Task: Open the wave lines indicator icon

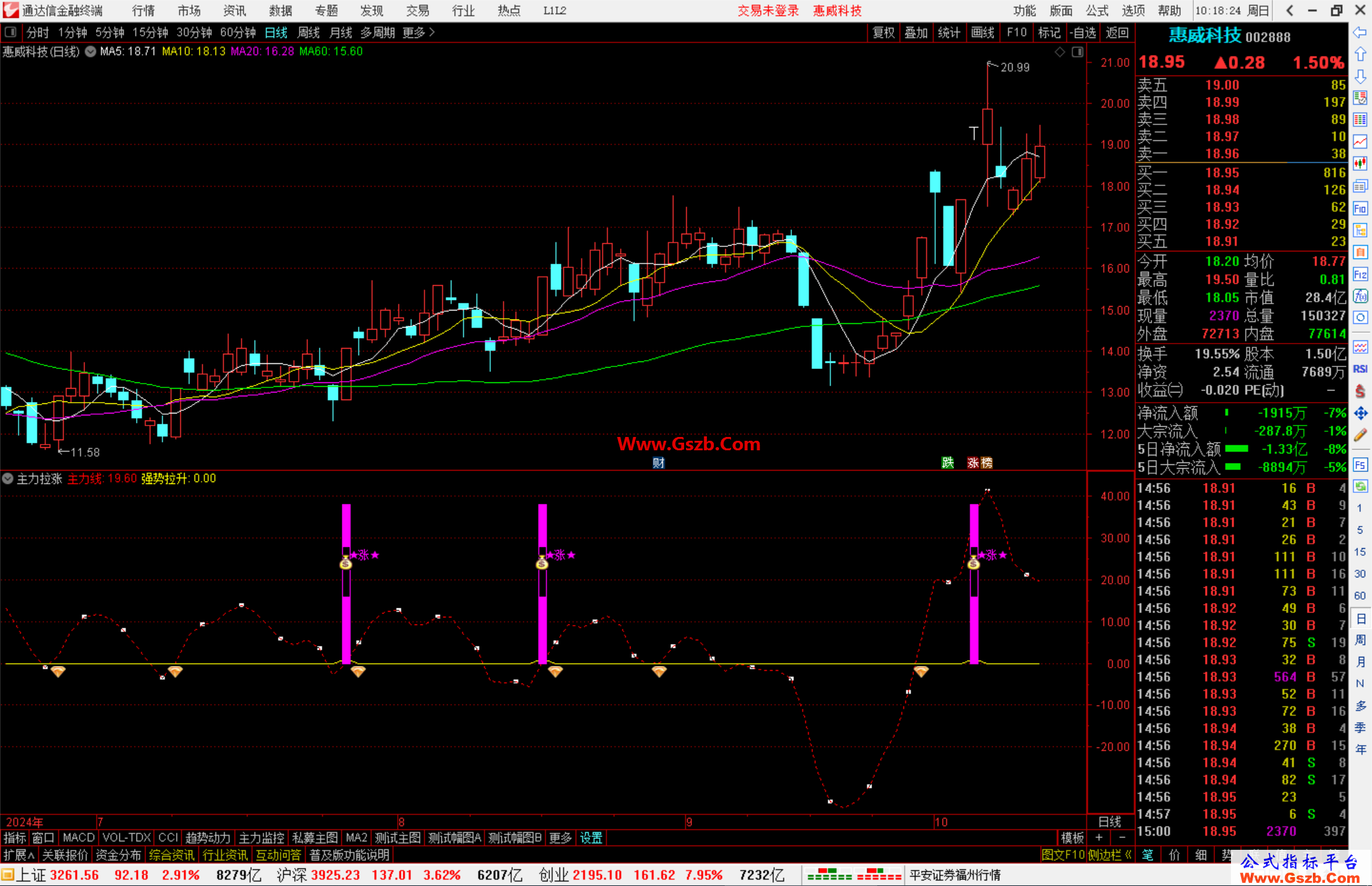Action: 1360,347
